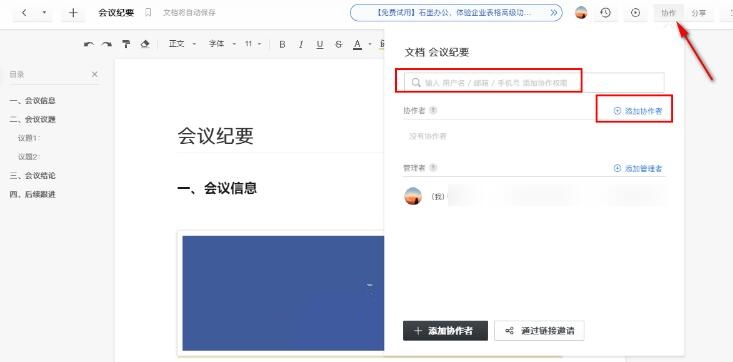This screenshot has width=733, height=362.
Task: Jump to 四、后续跟进 in the outline
Action: click(x=33, y=194)
